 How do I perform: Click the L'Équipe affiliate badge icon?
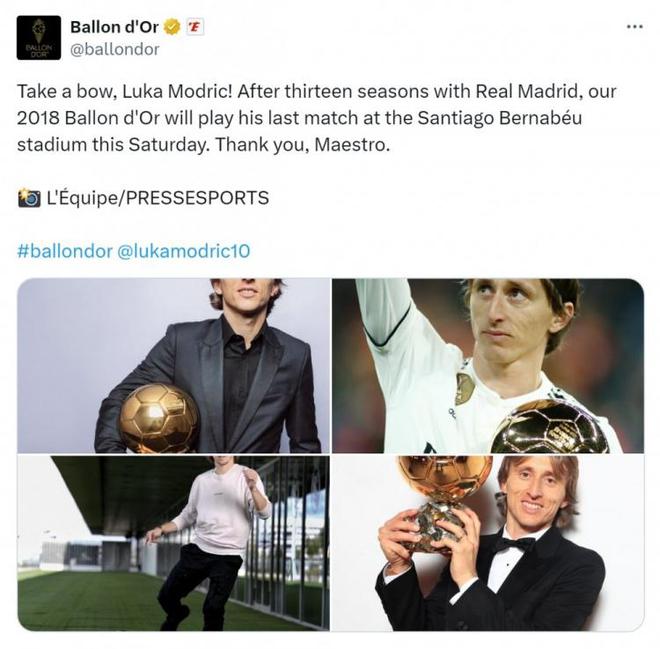pyautogui.click(x=195, y=28)
